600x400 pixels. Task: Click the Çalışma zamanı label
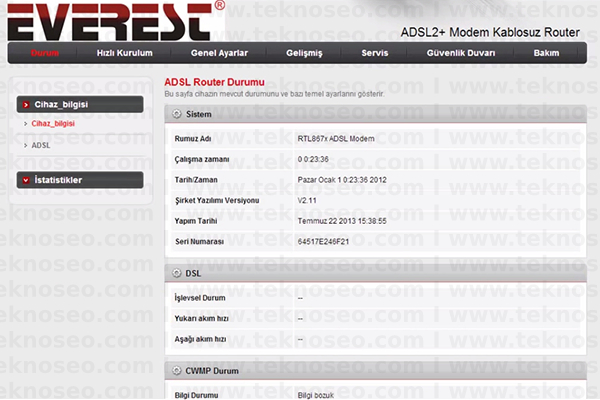pos(202,160)
